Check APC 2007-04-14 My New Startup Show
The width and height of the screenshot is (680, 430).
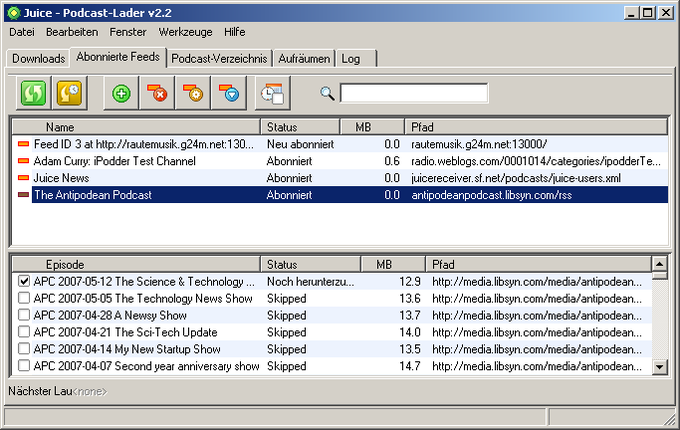[24, 349]
